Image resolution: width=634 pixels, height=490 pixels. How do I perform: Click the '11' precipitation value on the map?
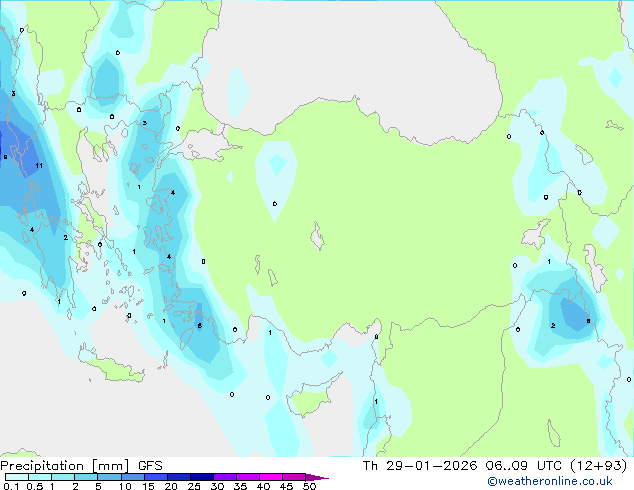(x=39, y=165)
